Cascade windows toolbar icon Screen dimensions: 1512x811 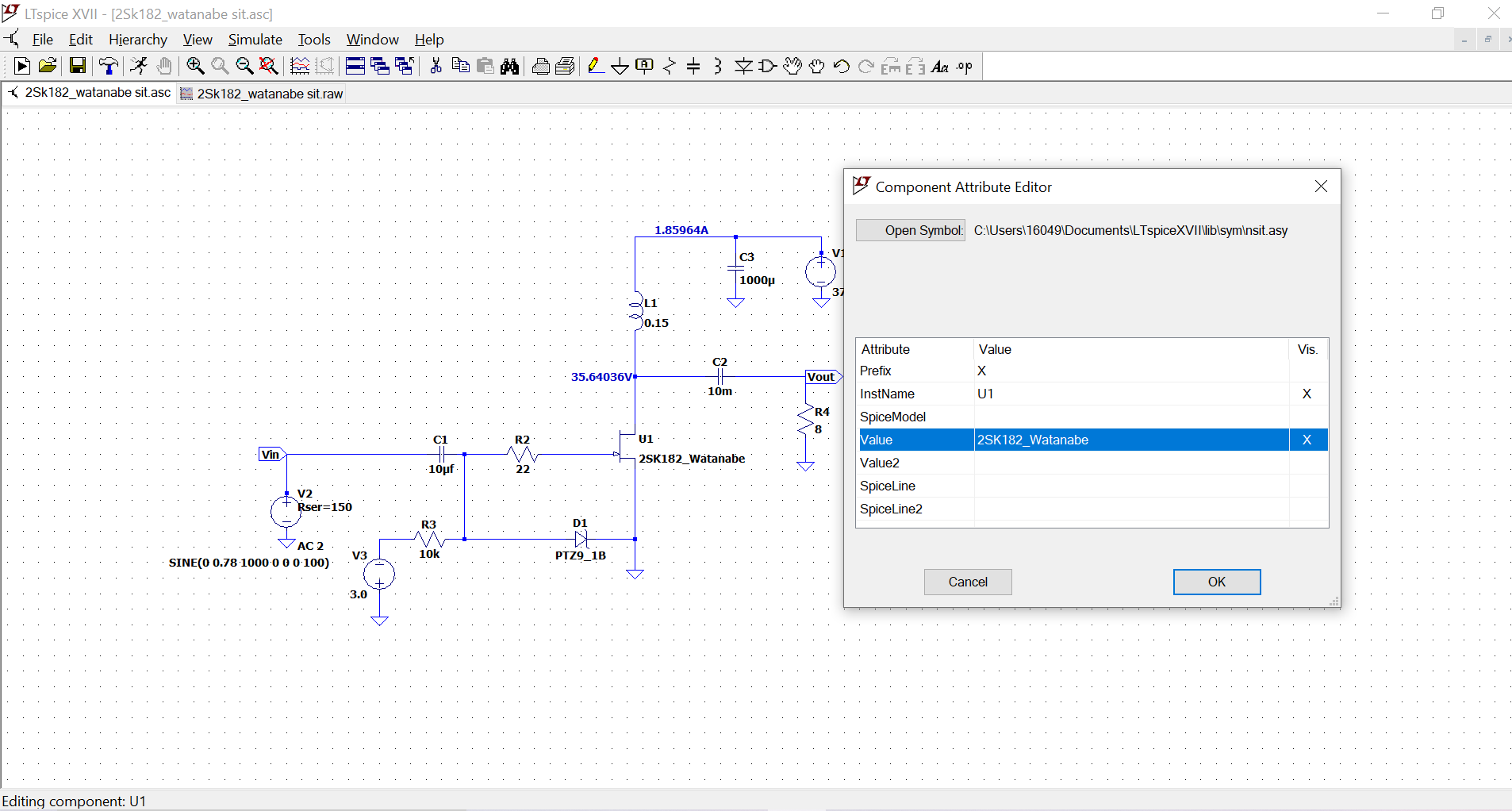[x=380, y=67]
